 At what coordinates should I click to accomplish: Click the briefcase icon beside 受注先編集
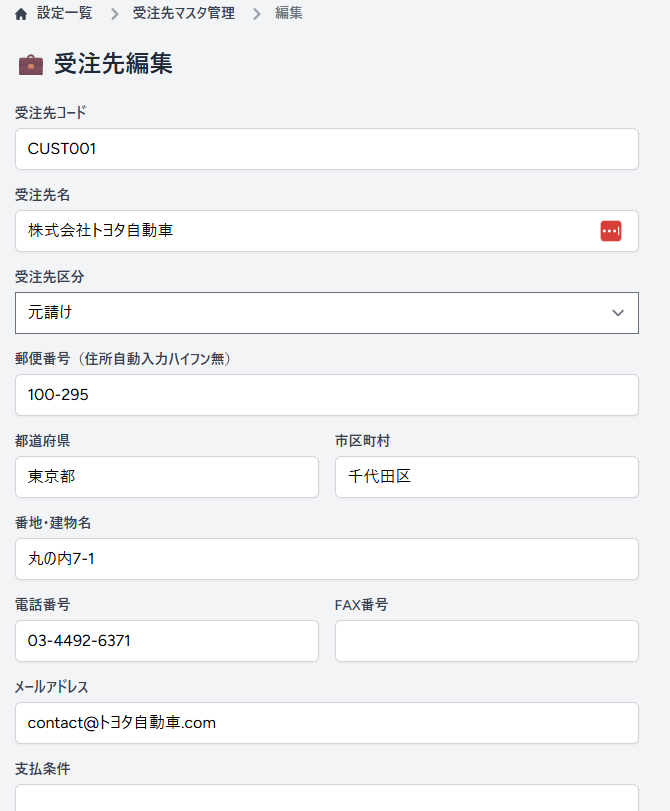31,65
